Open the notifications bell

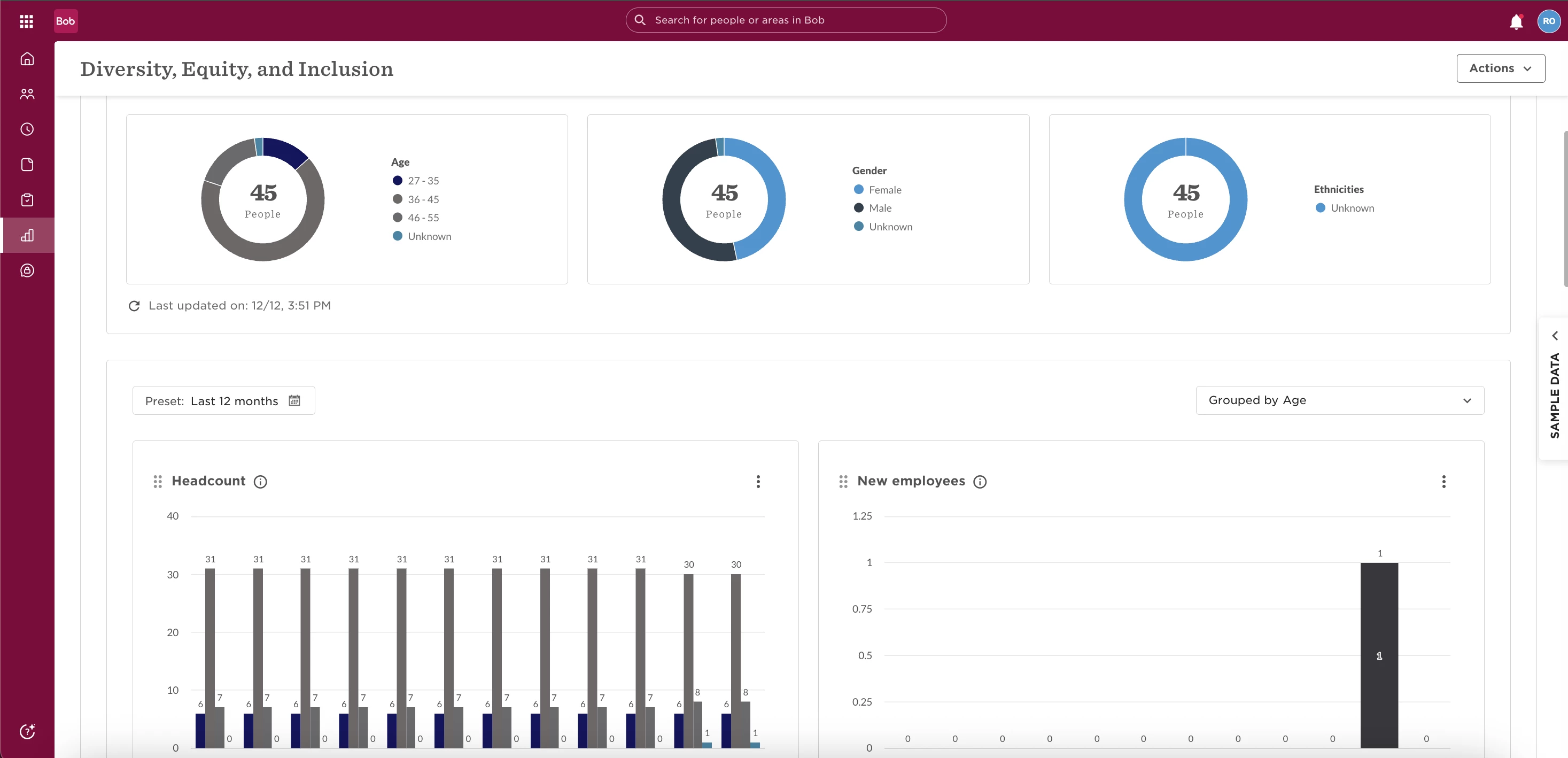tap(1516, 22)
